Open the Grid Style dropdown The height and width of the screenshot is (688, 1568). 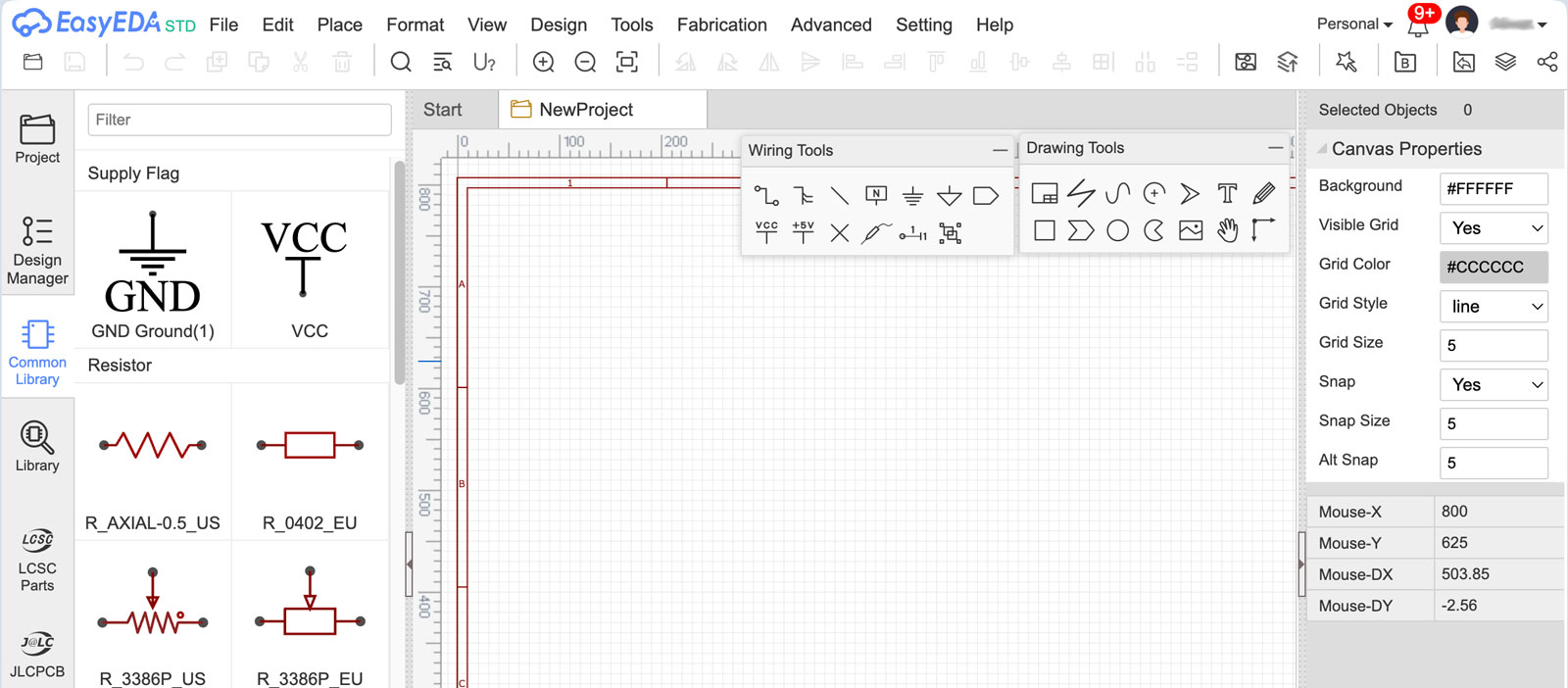1494,307
